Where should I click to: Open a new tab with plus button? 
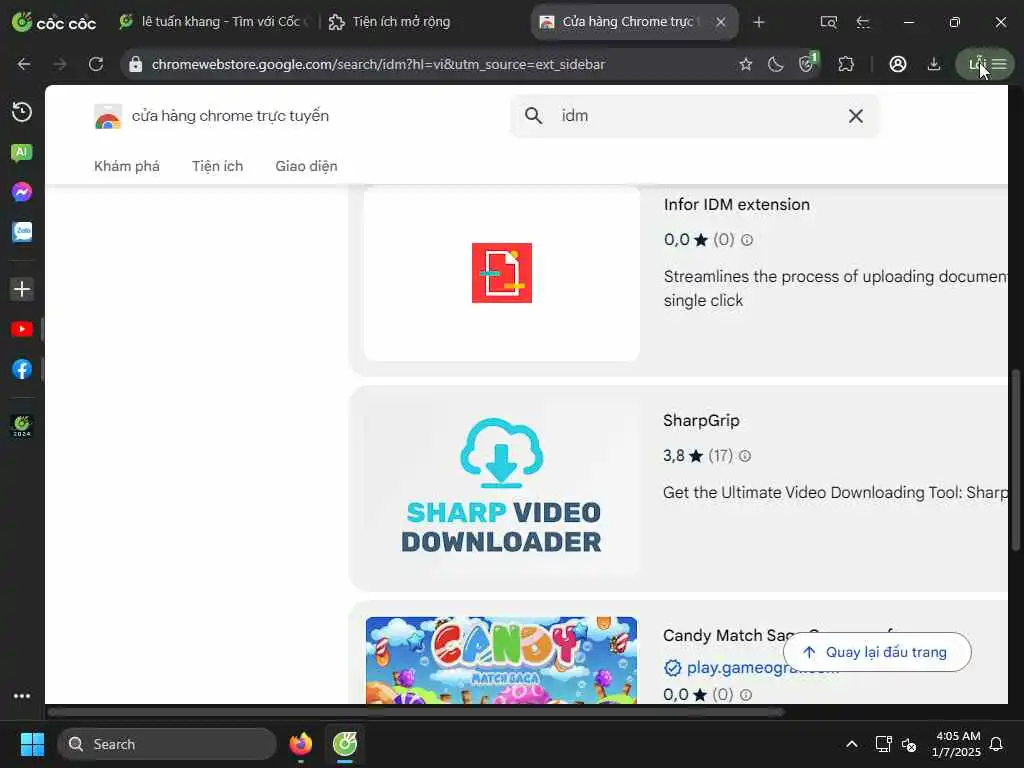[759, 22]
